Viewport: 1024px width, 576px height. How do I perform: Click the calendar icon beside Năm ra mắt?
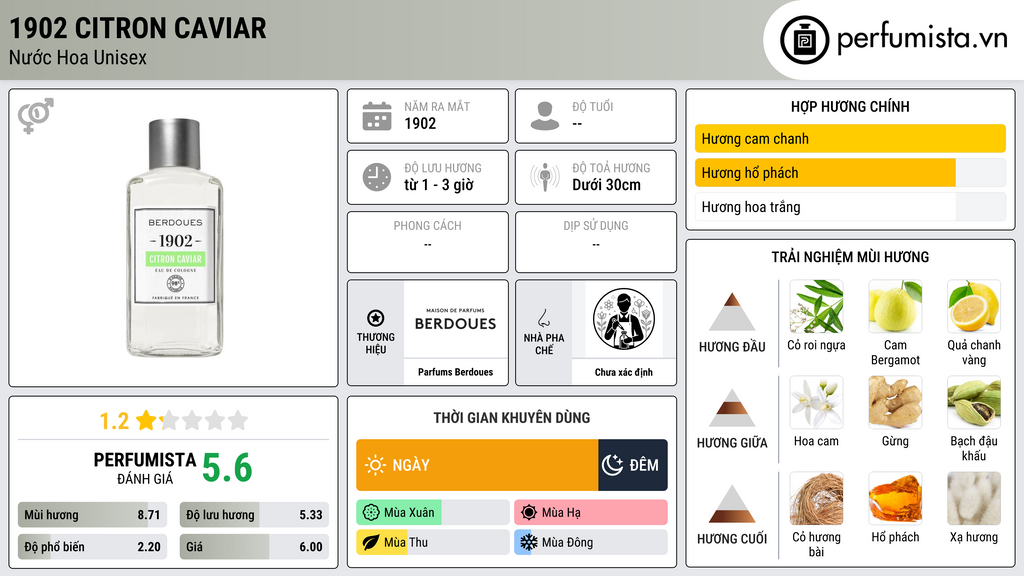(x=377, y=116)
